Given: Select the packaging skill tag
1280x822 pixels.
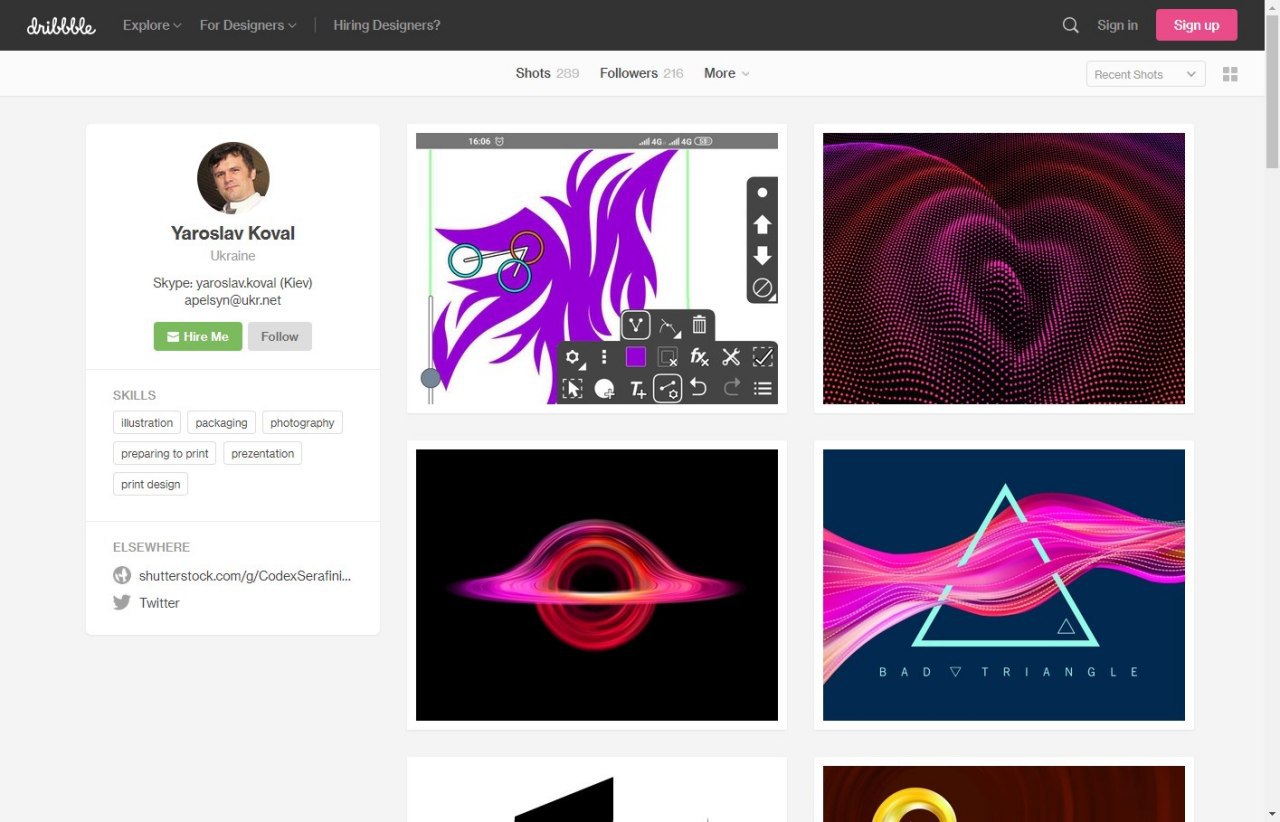Looking at the screenshot, I should coord(221,422).
